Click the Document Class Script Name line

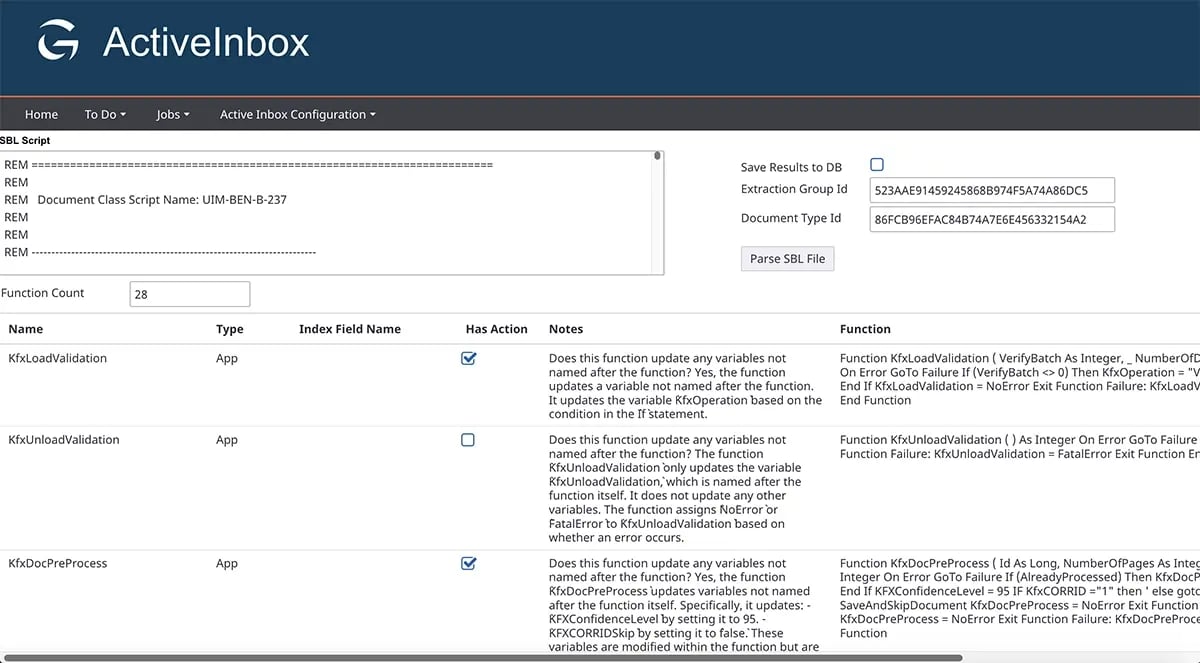(x=145, y=200)
